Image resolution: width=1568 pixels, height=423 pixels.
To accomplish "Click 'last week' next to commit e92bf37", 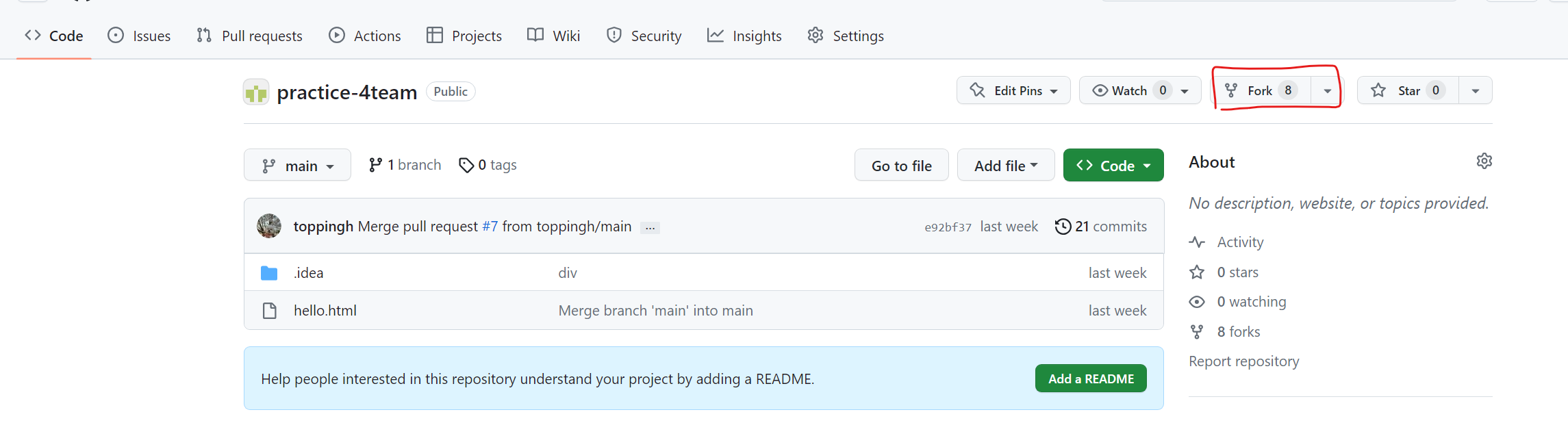I will [x=1009, y=227].
